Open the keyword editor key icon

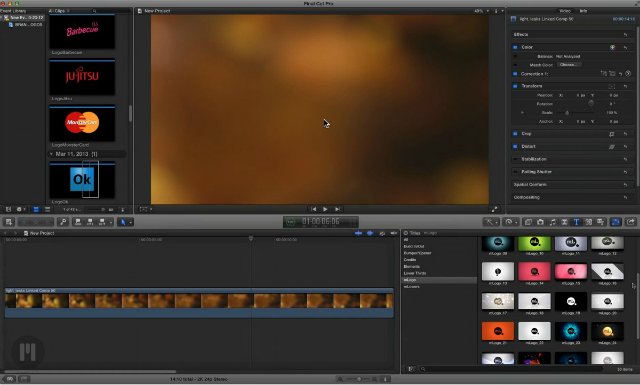(63, 222)
